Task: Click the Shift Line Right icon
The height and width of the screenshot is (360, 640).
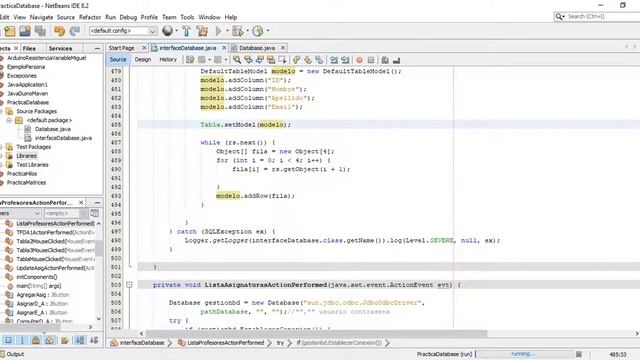Action: coord(345,60)
